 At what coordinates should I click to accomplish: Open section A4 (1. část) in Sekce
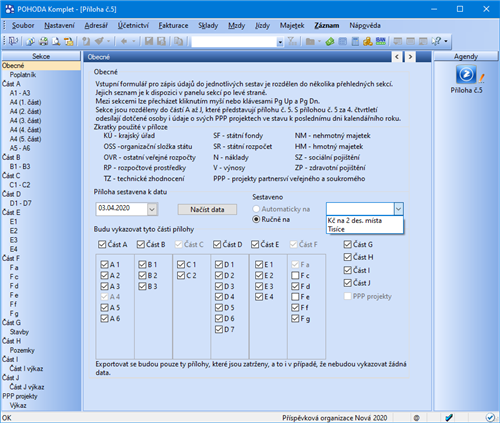pos(25,102)
